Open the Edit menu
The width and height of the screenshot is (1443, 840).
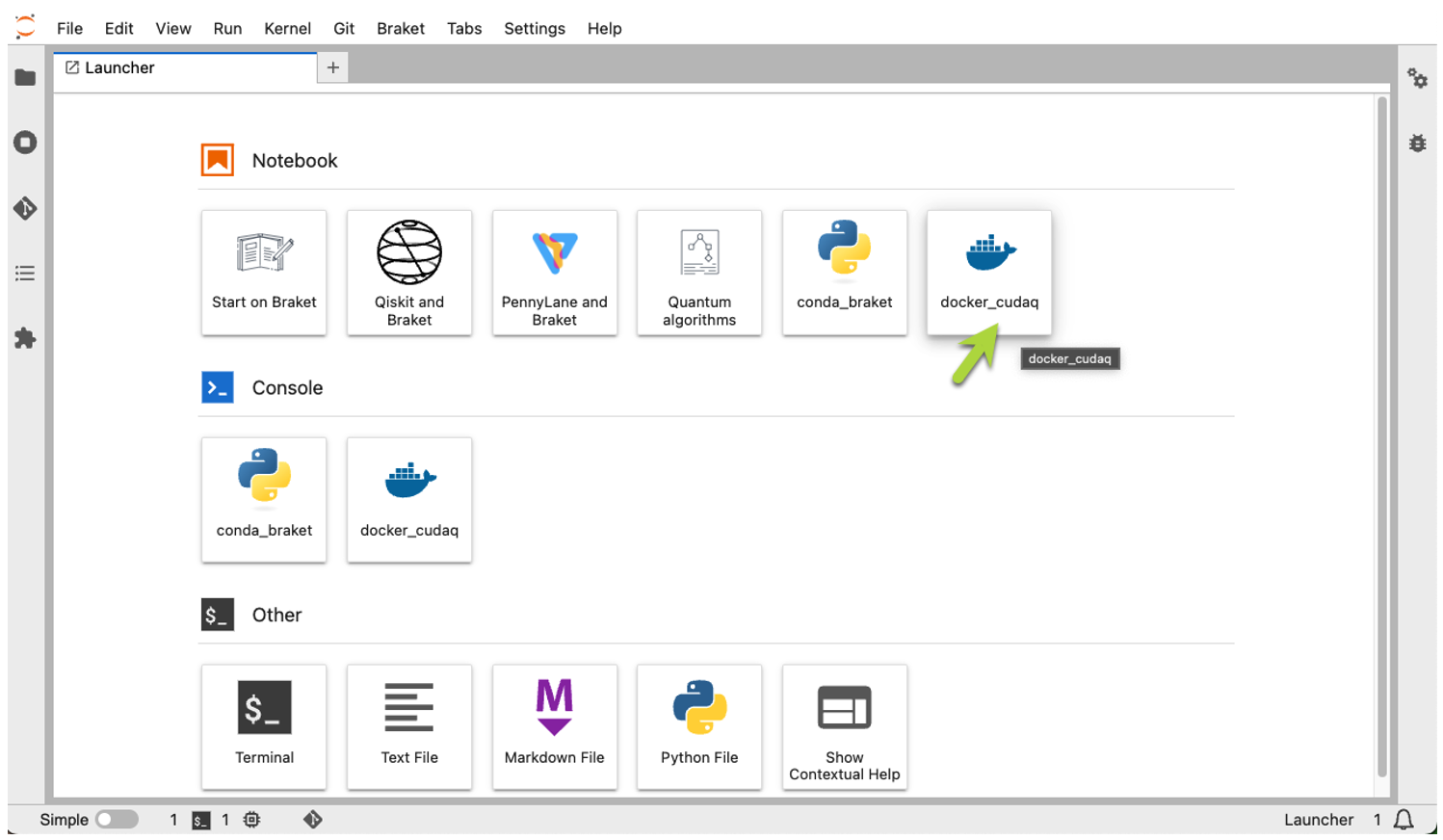pos(118,29)
